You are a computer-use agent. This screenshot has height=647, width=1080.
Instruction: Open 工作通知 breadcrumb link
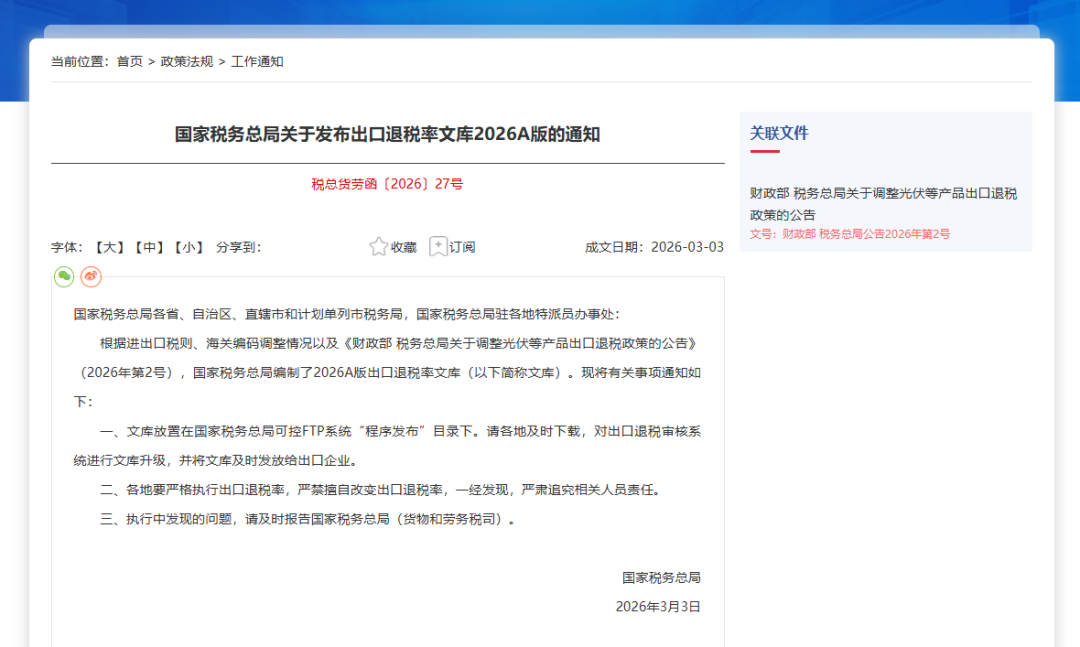[x=257, y=61]
